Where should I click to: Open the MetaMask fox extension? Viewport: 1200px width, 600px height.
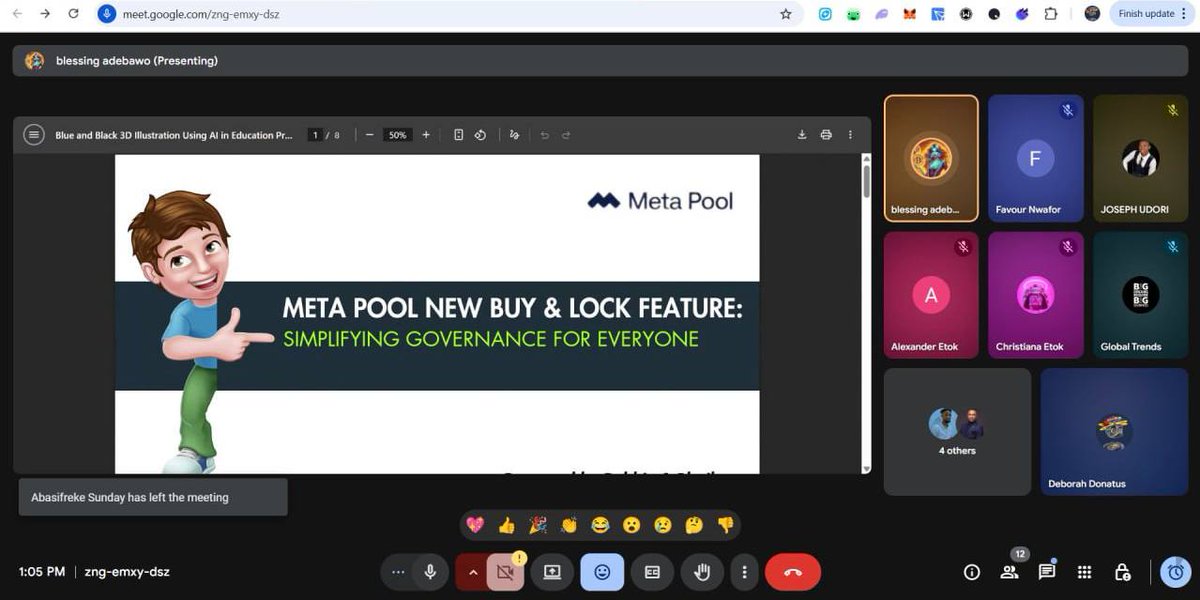(x=910, y=14)
